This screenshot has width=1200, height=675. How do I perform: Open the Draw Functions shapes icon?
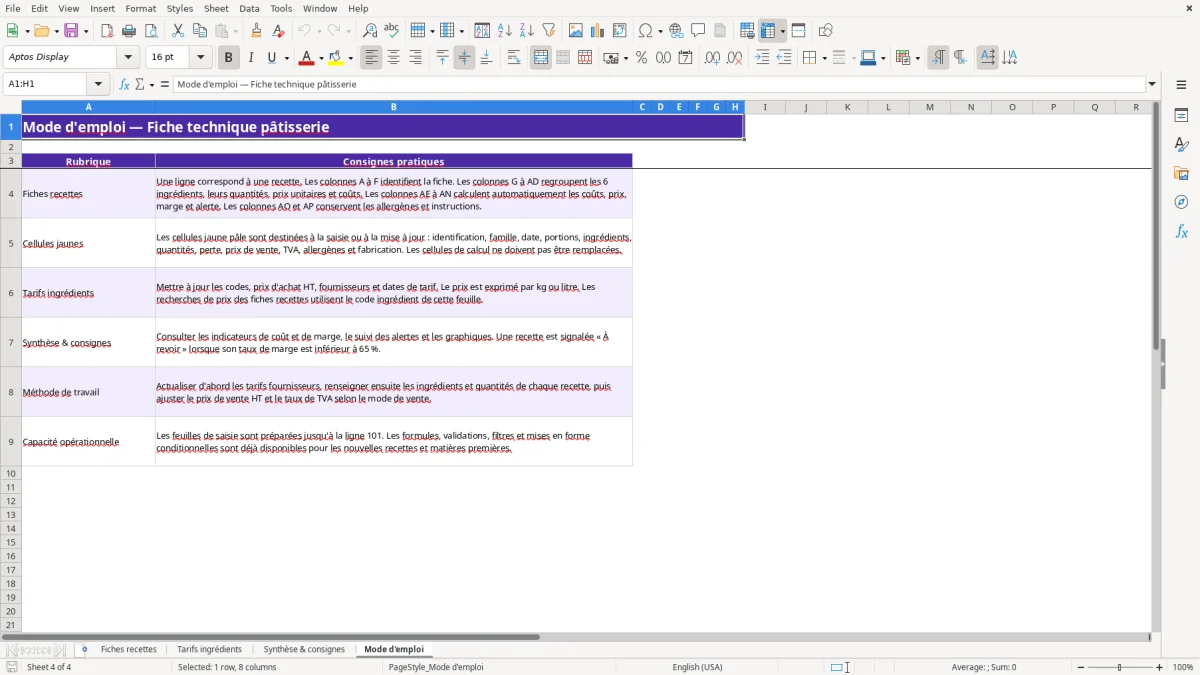(826, 31)
